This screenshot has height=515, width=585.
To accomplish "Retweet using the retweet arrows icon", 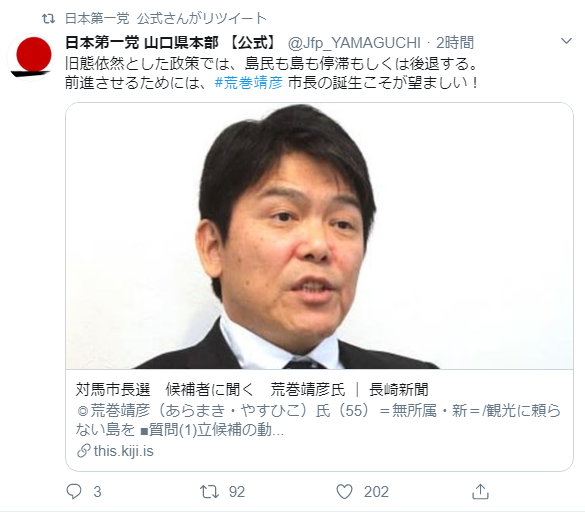I will point(209,491).
